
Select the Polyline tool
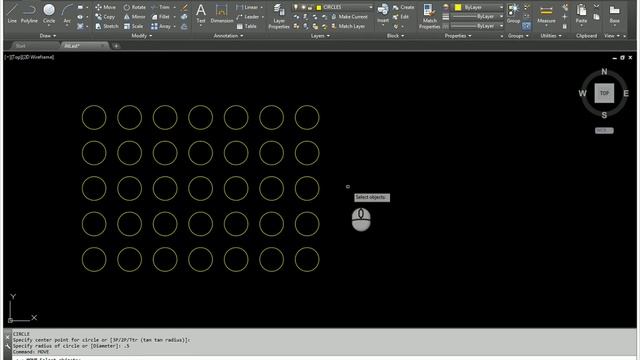point(29,13)
